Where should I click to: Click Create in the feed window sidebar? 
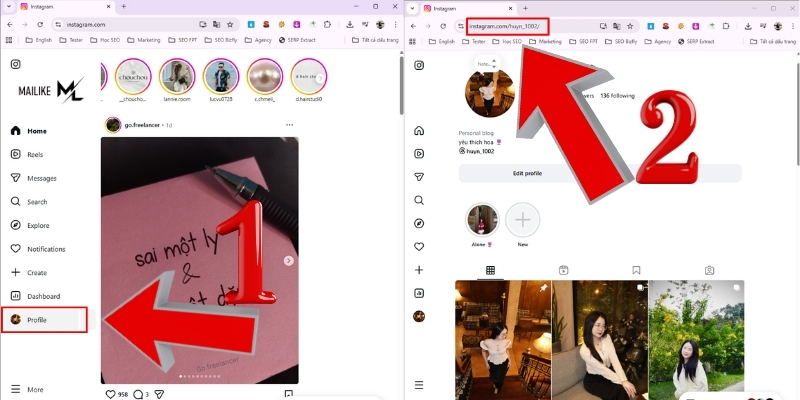(29, 272)
